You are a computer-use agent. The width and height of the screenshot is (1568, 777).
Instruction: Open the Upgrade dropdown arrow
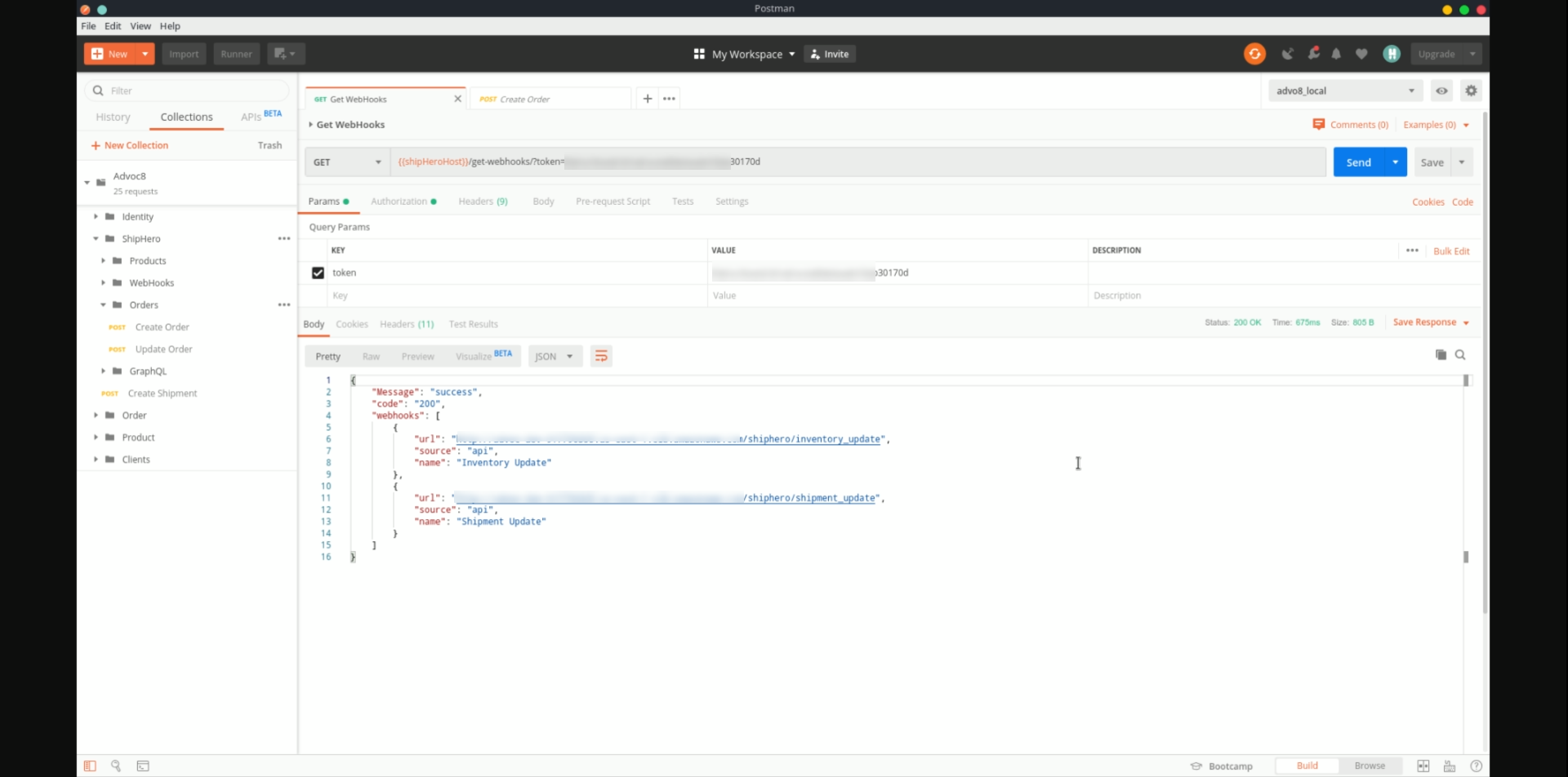point(1472,54)
